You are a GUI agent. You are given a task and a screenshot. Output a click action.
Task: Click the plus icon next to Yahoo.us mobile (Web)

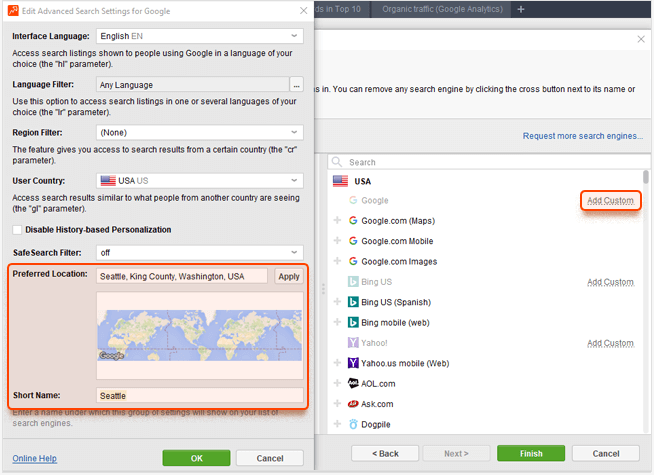(337, 363)
